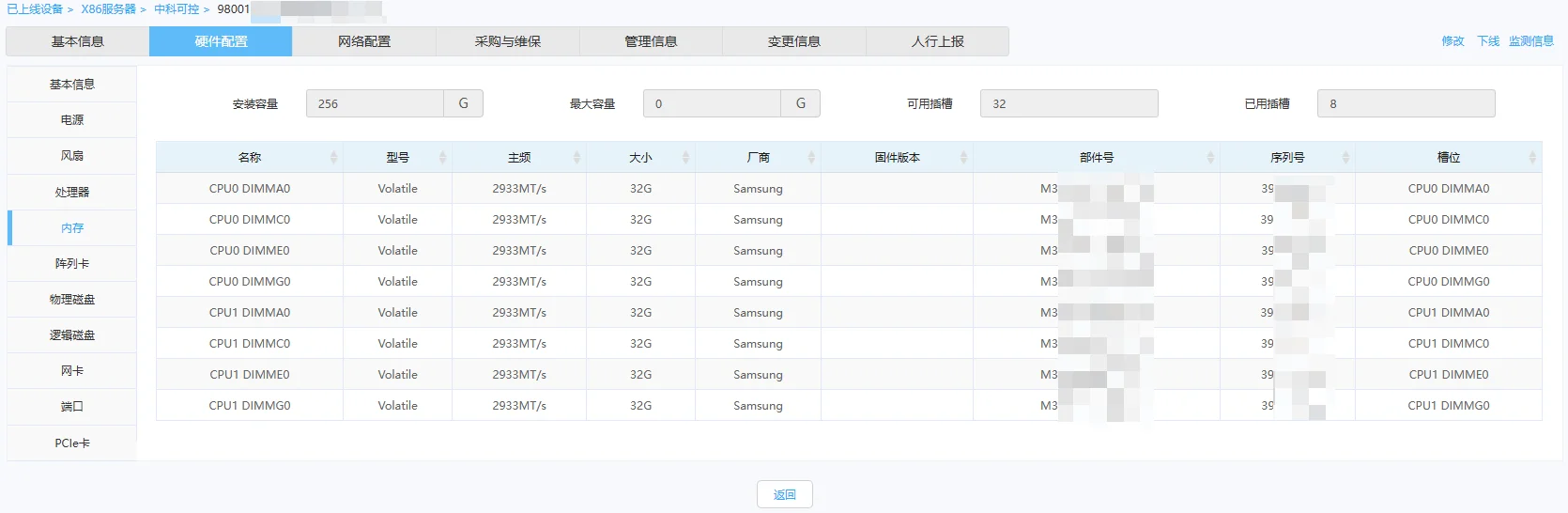This screenshot has height=513, width=1568.
Task: Sort table by 槽位 column arrows
Action: pyautogui.click(x=1532, y=158)
